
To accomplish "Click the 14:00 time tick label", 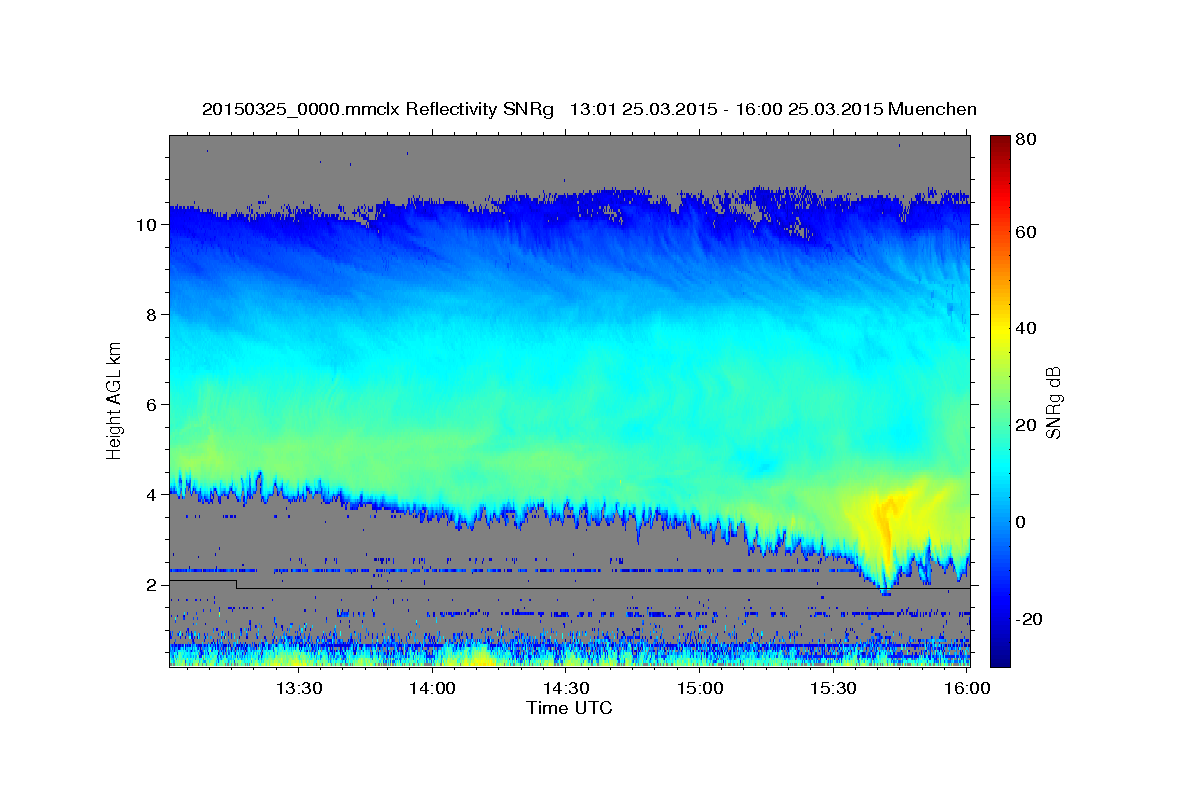I will click(x=432, y=688).
